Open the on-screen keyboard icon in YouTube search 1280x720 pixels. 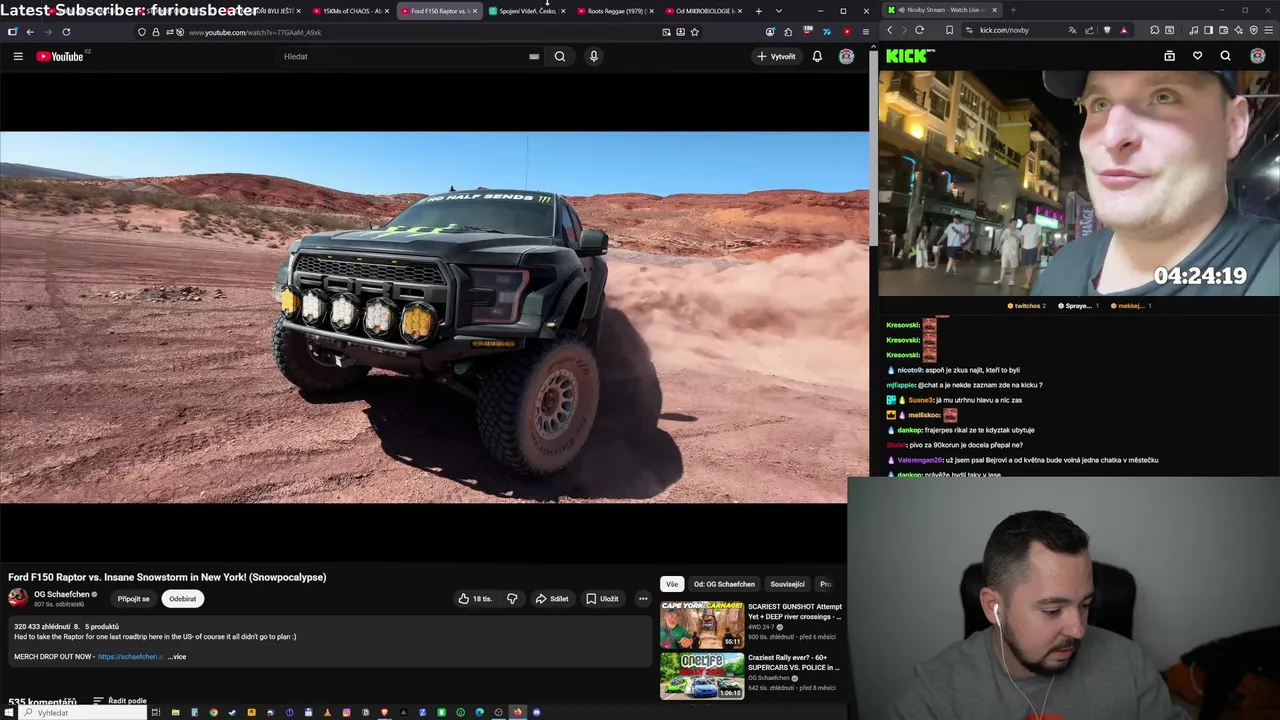534,56
